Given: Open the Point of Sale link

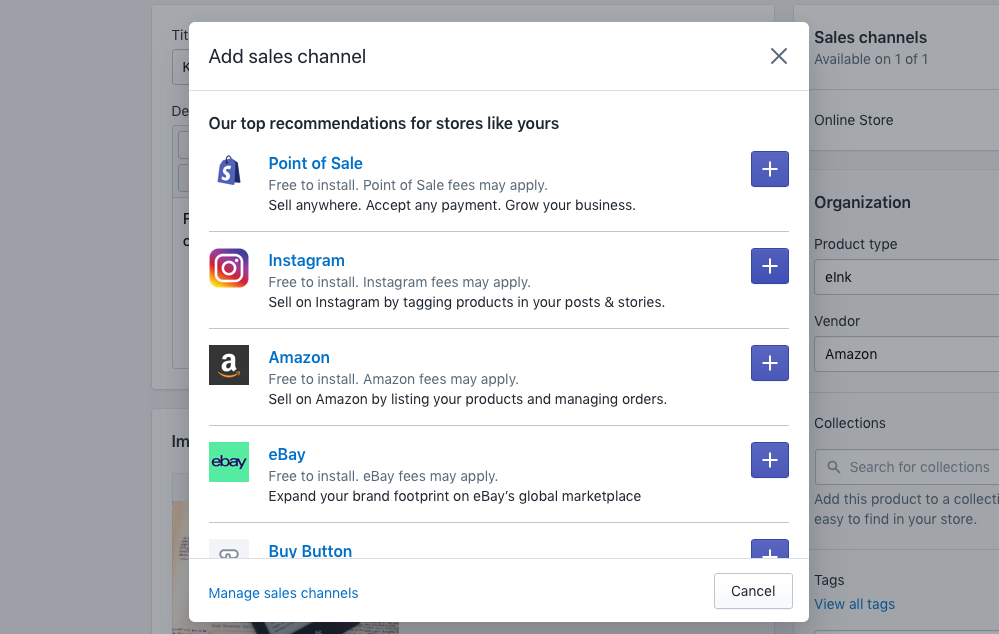Looking at the screenshot, I should [315, 163].
